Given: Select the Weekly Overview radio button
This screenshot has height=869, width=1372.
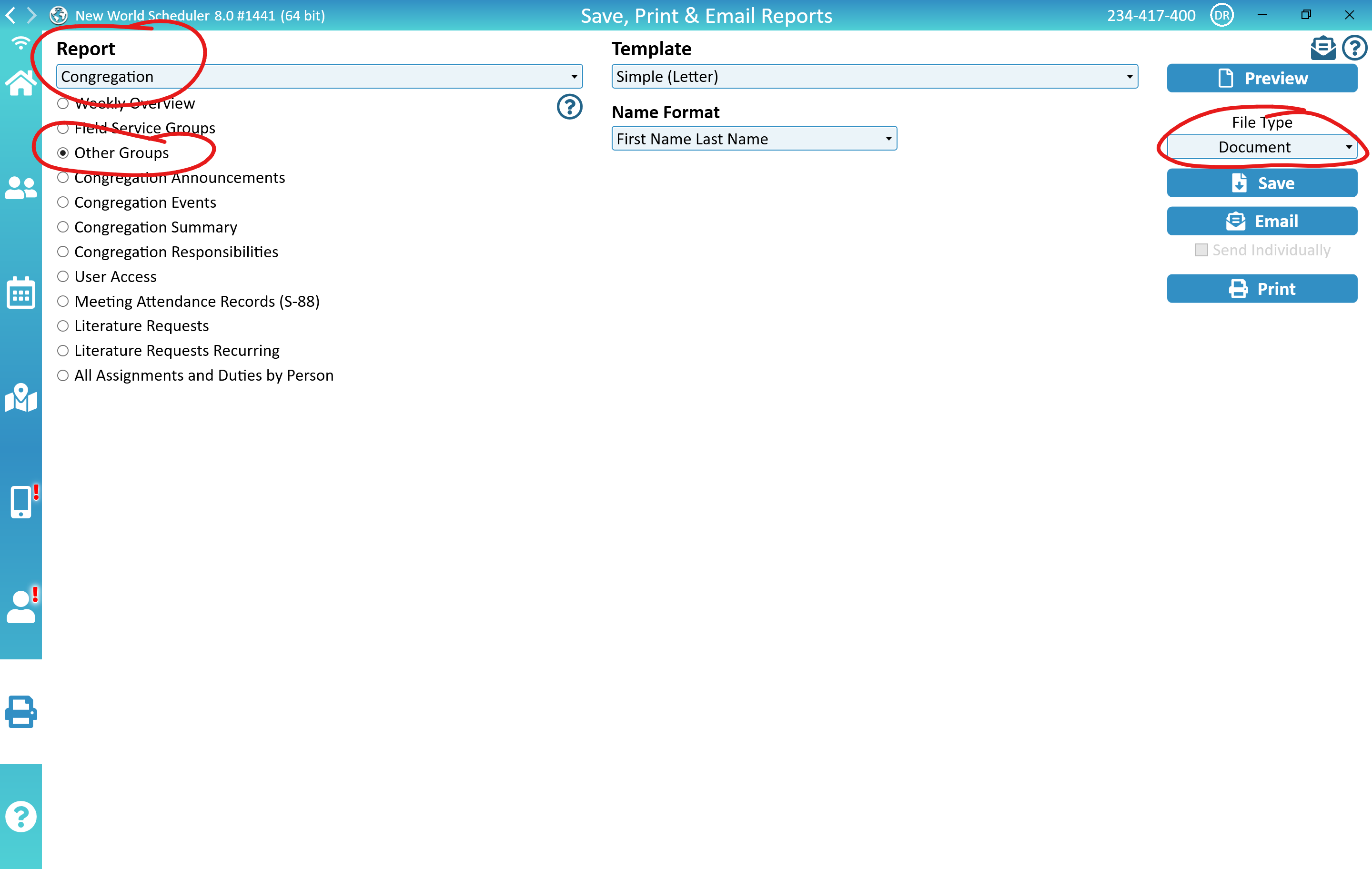Looking at the screenshot, I should (x=63, y=104).
